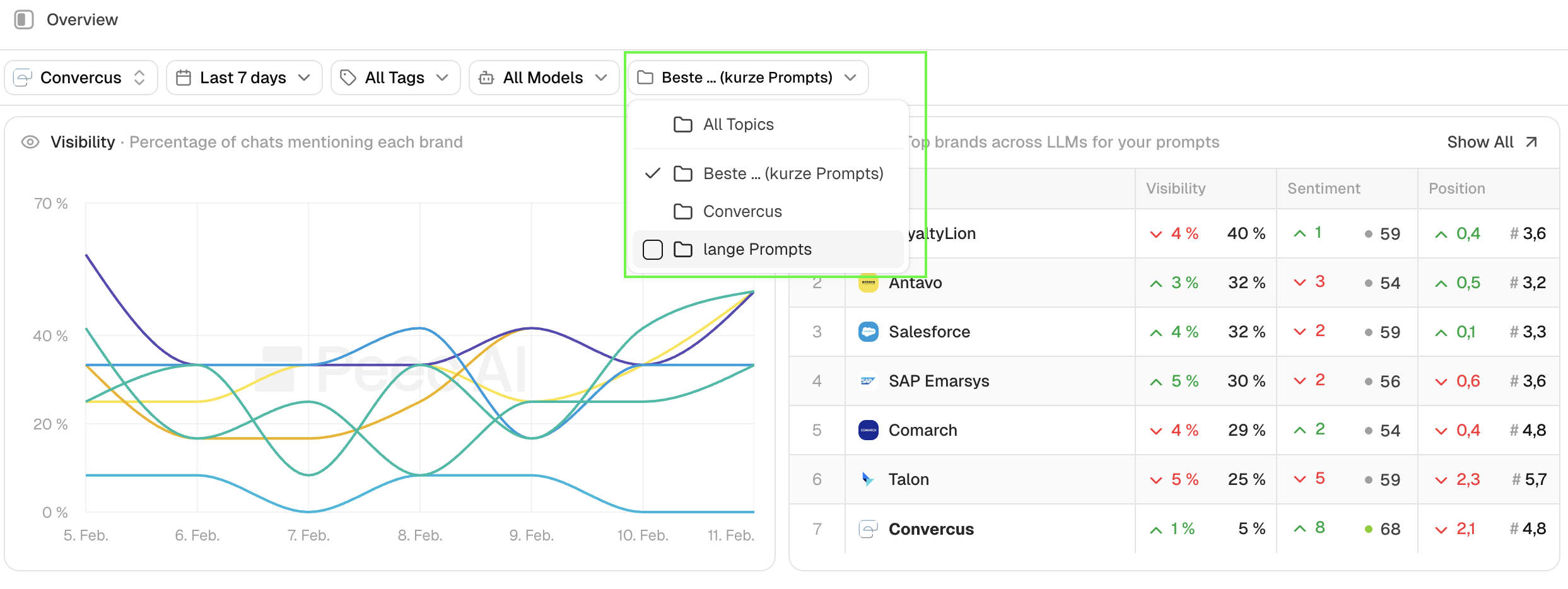This screenshot has width=1568, height=589.
Task: Click the Show All link
Action: 1480,143
